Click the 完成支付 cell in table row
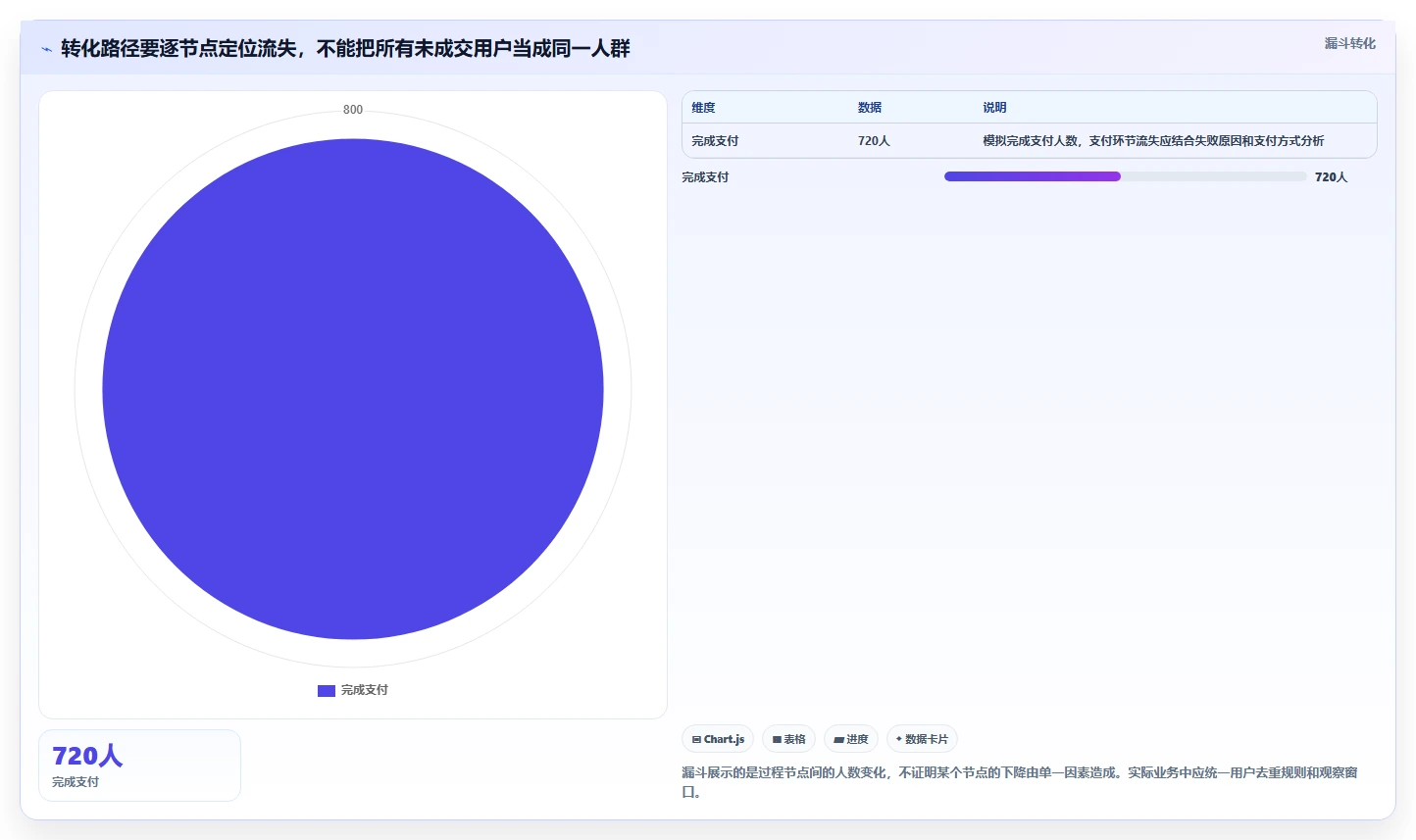The image size is (1416, 840). point(715,141)
